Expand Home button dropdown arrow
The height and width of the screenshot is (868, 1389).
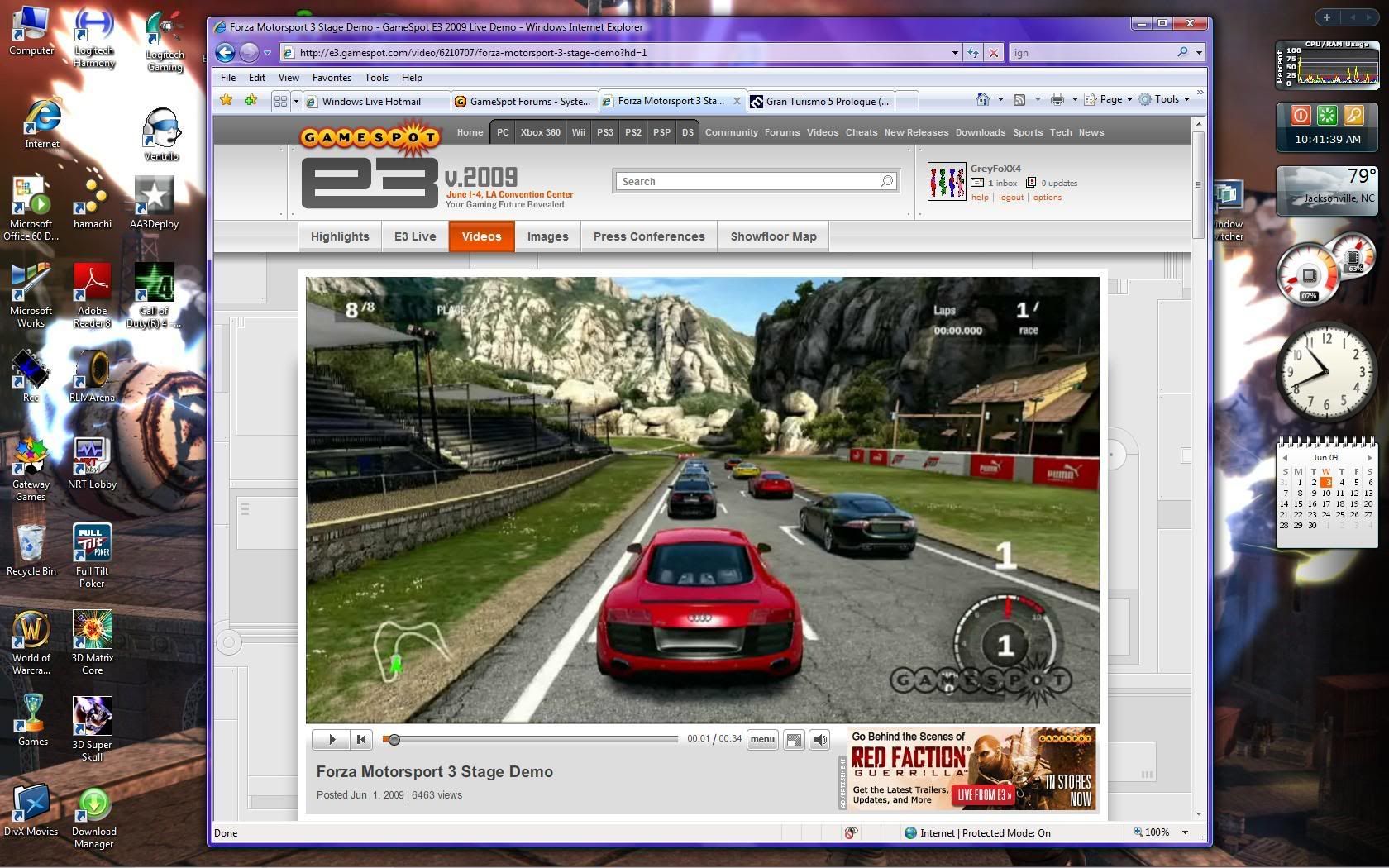pos(1000,99)
